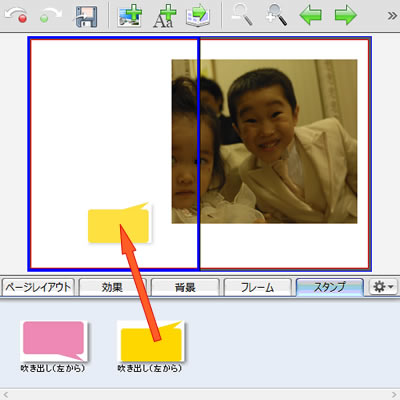Click the horizontal scrollbar right arrow
This screenshot has height=400, width=400.
pos(394,395)
